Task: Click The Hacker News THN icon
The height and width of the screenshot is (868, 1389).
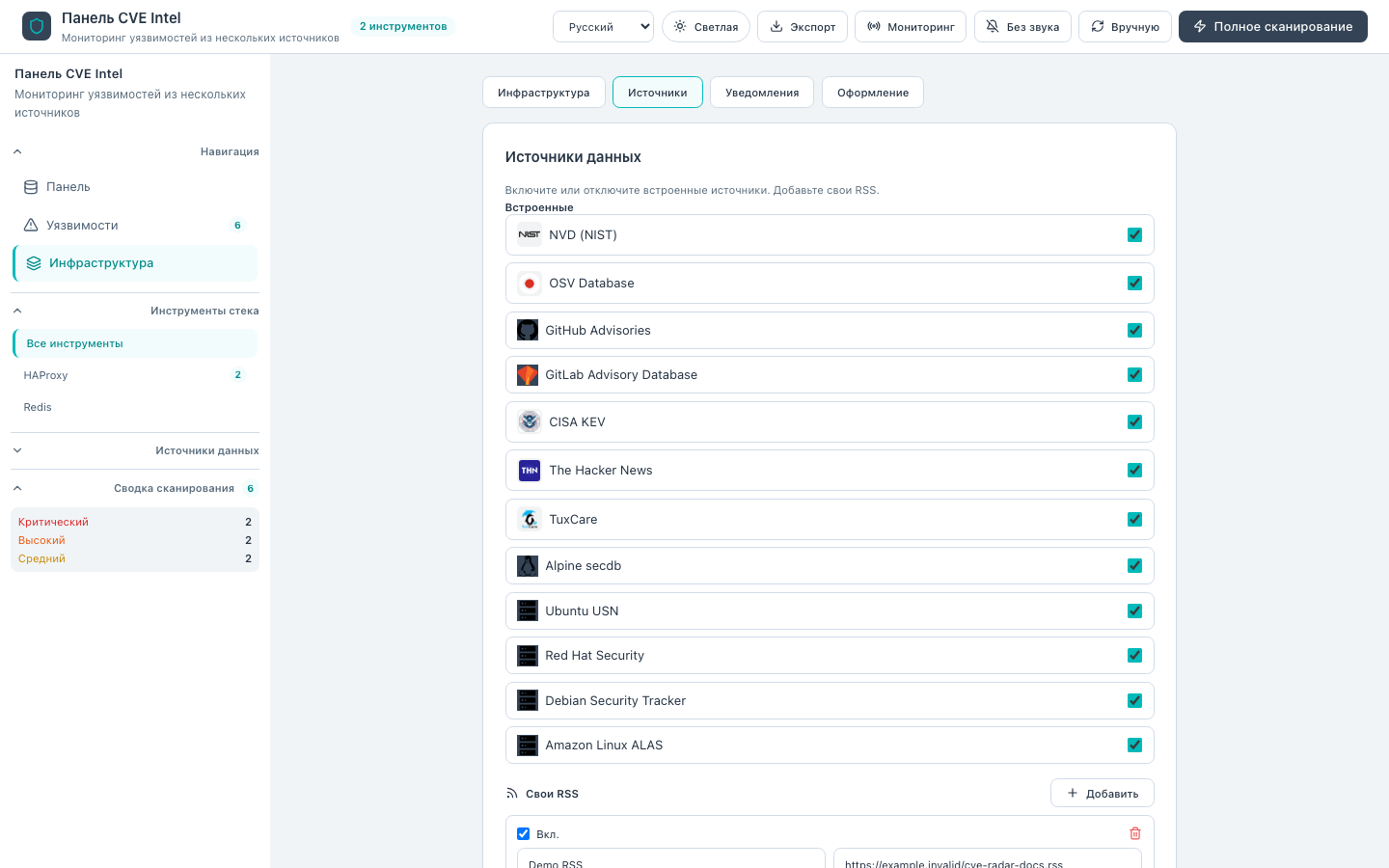Action: click(530, 471)
